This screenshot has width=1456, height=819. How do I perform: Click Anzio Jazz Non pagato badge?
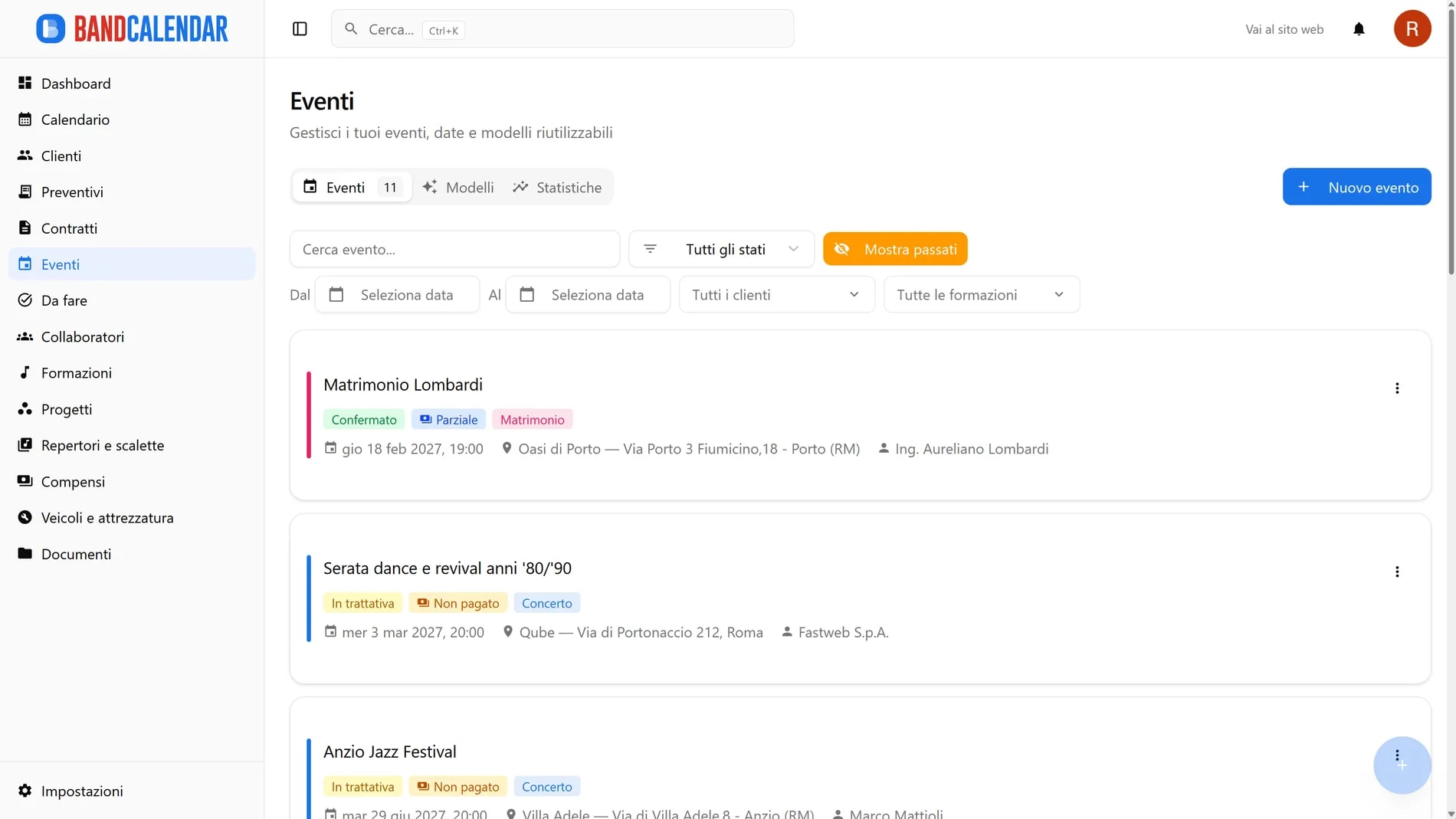[458, 787]
